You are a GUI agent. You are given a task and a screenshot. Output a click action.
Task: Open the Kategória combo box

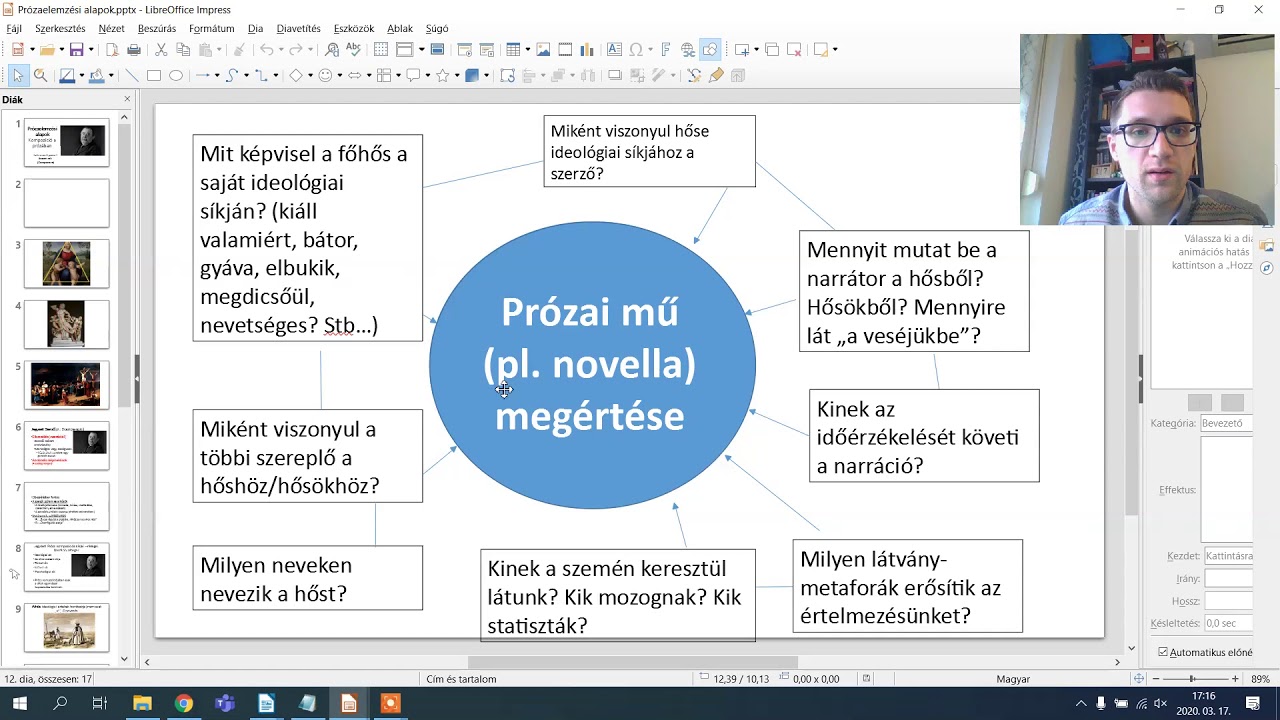(1226, 423)
